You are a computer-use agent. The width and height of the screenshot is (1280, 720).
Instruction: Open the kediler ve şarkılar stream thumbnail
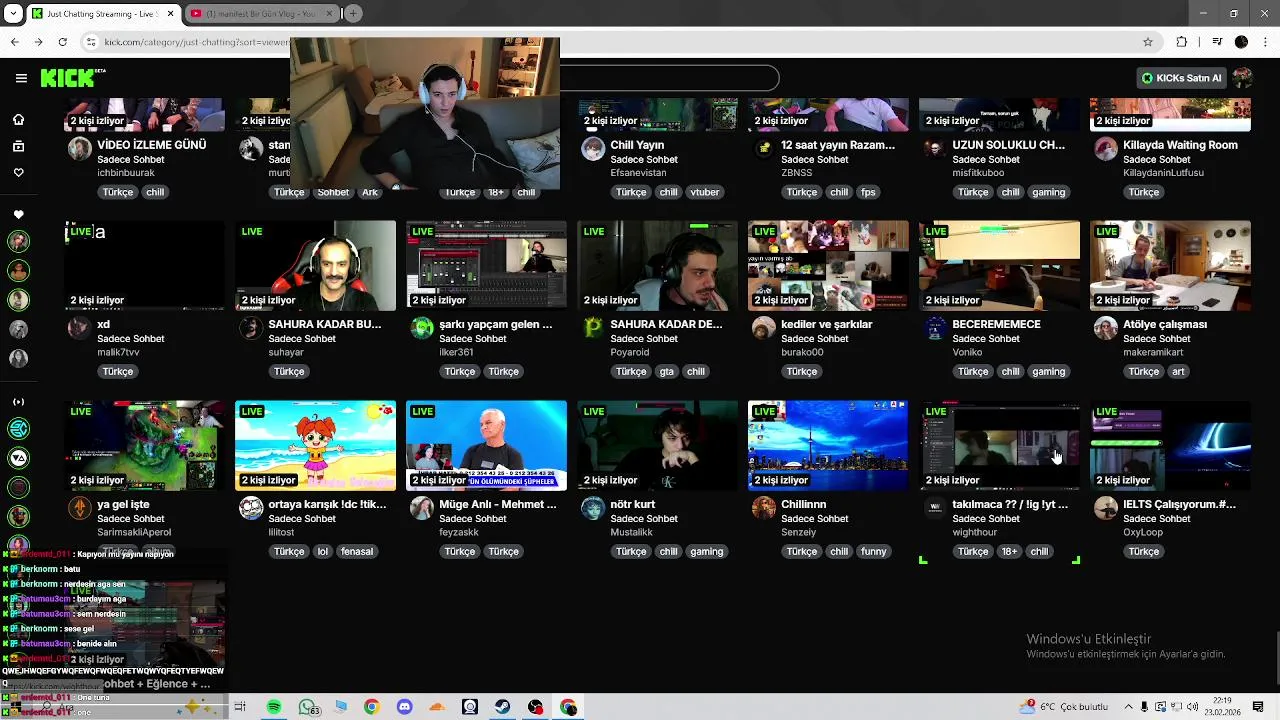click(828, 265)
